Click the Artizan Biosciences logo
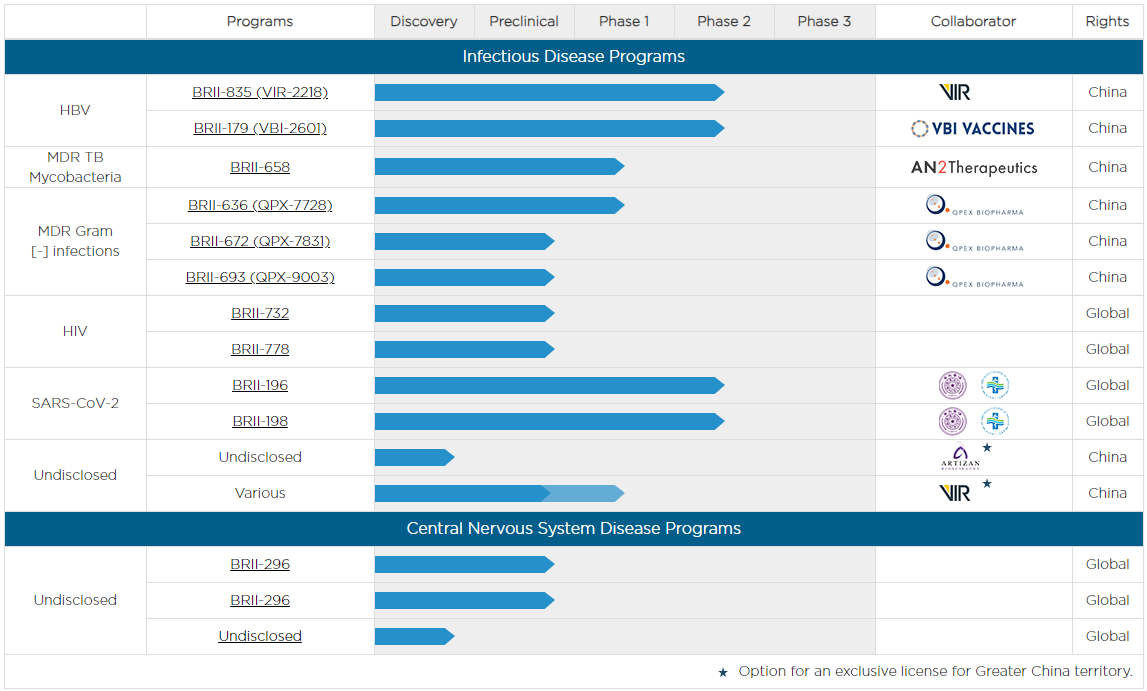1147x691 pixels. [960, 458]
